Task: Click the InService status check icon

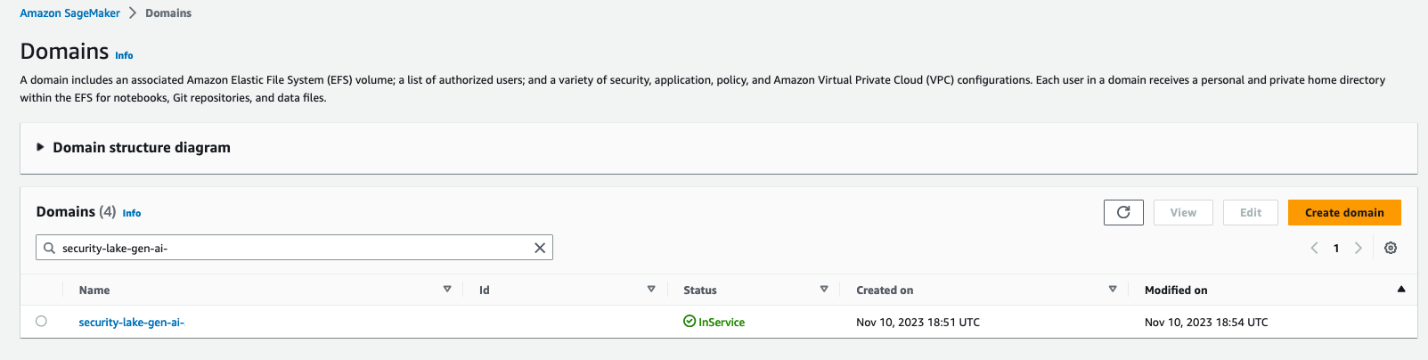Action: (689, 322)
